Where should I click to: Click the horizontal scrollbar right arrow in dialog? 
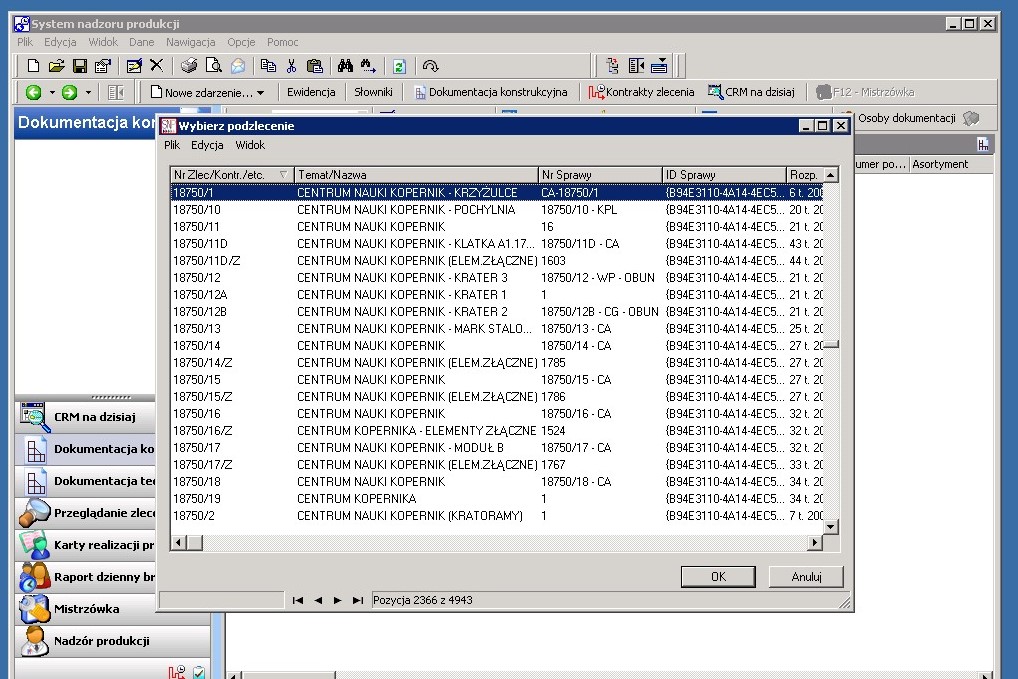click(815, 542)
